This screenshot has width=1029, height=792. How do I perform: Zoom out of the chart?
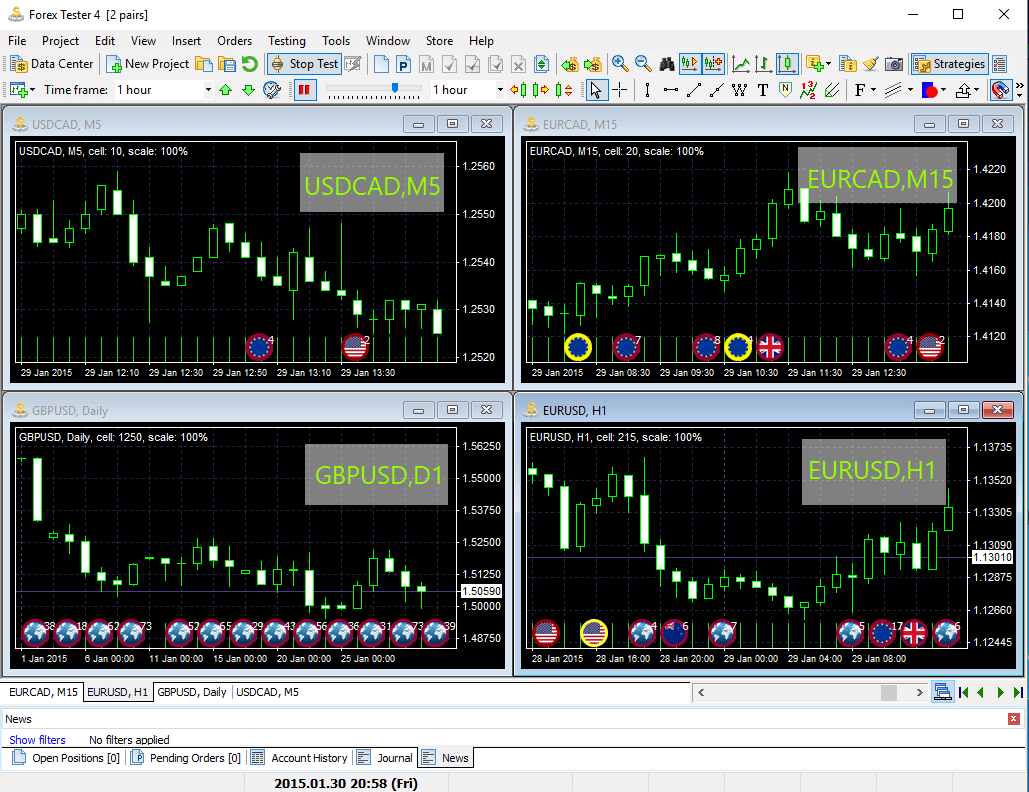pos(643,64)
